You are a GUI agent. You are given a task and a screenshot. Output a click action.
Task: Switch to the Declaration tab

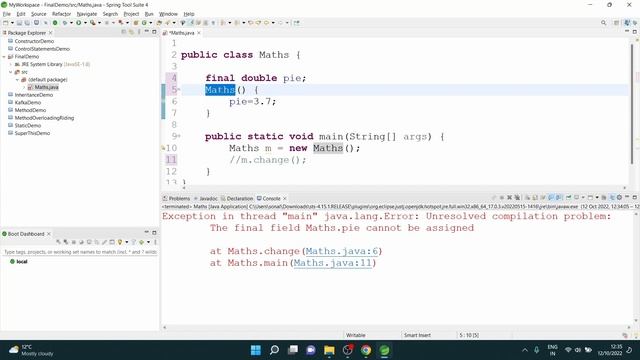237,198
